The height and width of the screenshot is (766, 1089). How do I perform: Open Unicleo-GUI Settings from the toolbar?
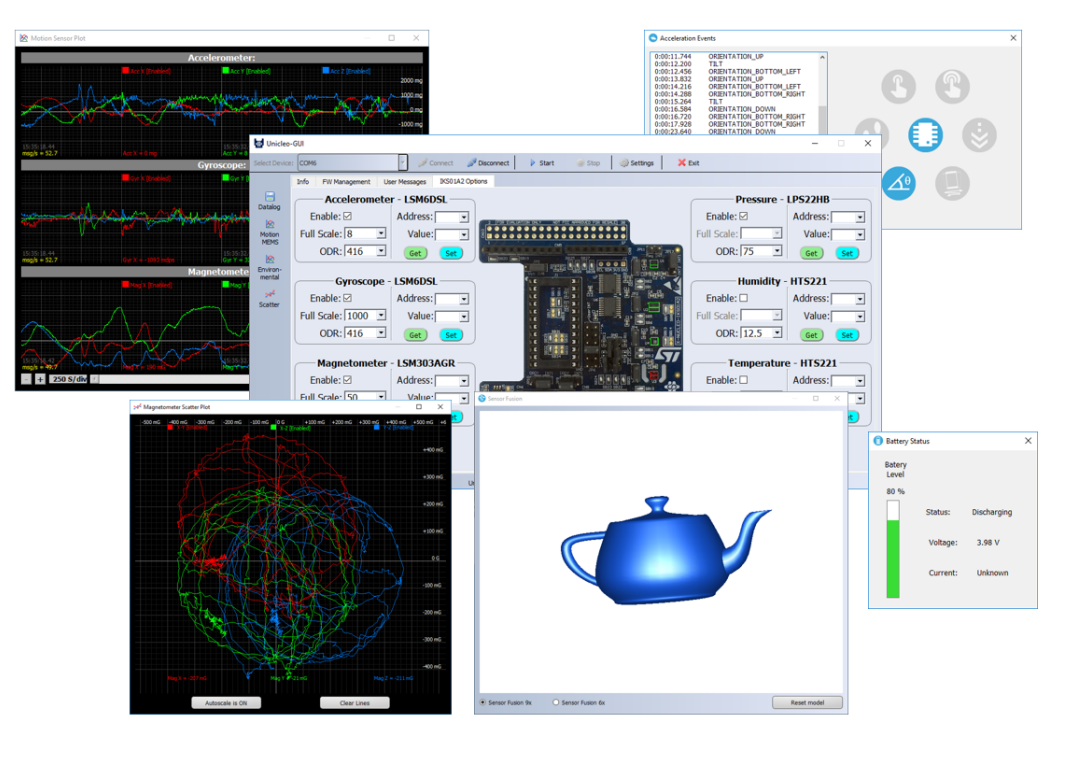coord(639,163)
